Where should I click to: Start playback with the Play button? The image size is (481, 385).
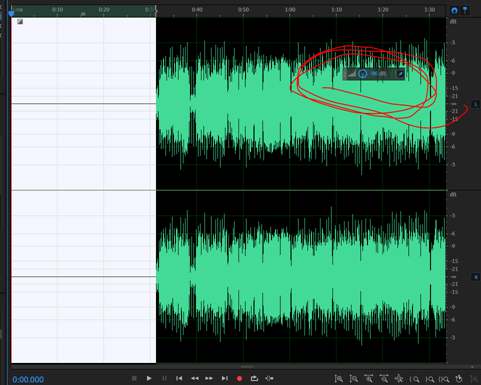(x=149, y=379)
